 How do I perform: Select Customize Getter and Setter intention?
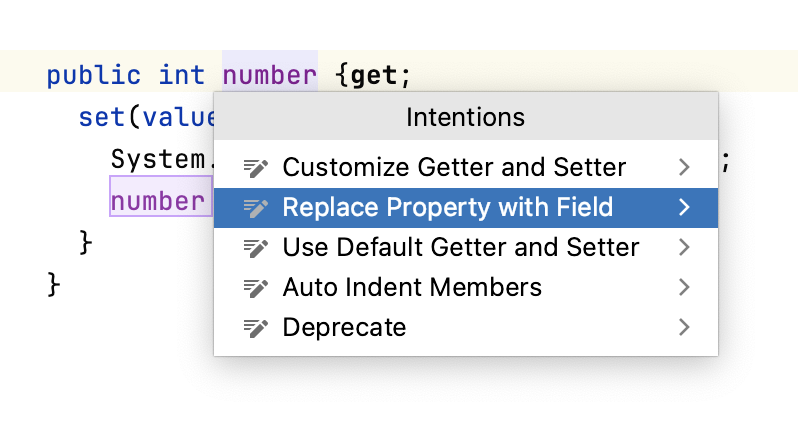pyautogui.click(x=454, y=167)
